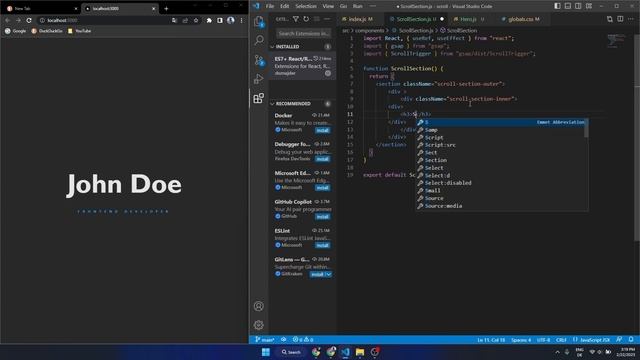Open the GitLens Install dropdown arrow
This screenshot has width=640, height=360.
click(329, 274)
